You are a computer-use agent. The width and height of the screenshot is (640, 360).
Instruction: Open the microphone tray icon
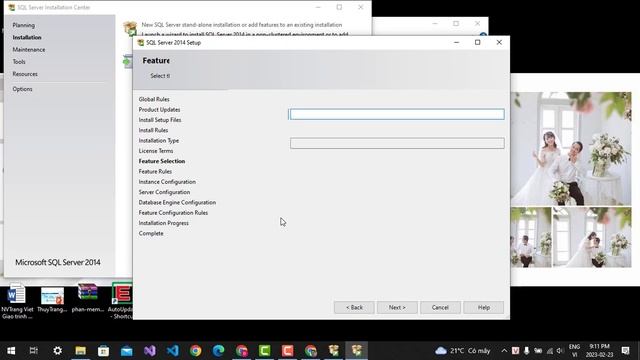click(527, 351)
